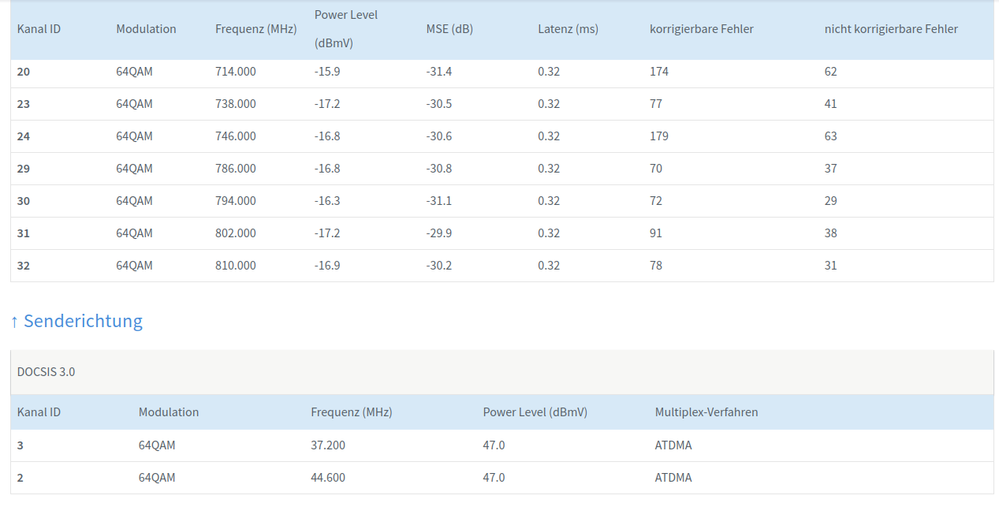
Task: Select channel ID 32 cell
Action: [x=24, y=266]
